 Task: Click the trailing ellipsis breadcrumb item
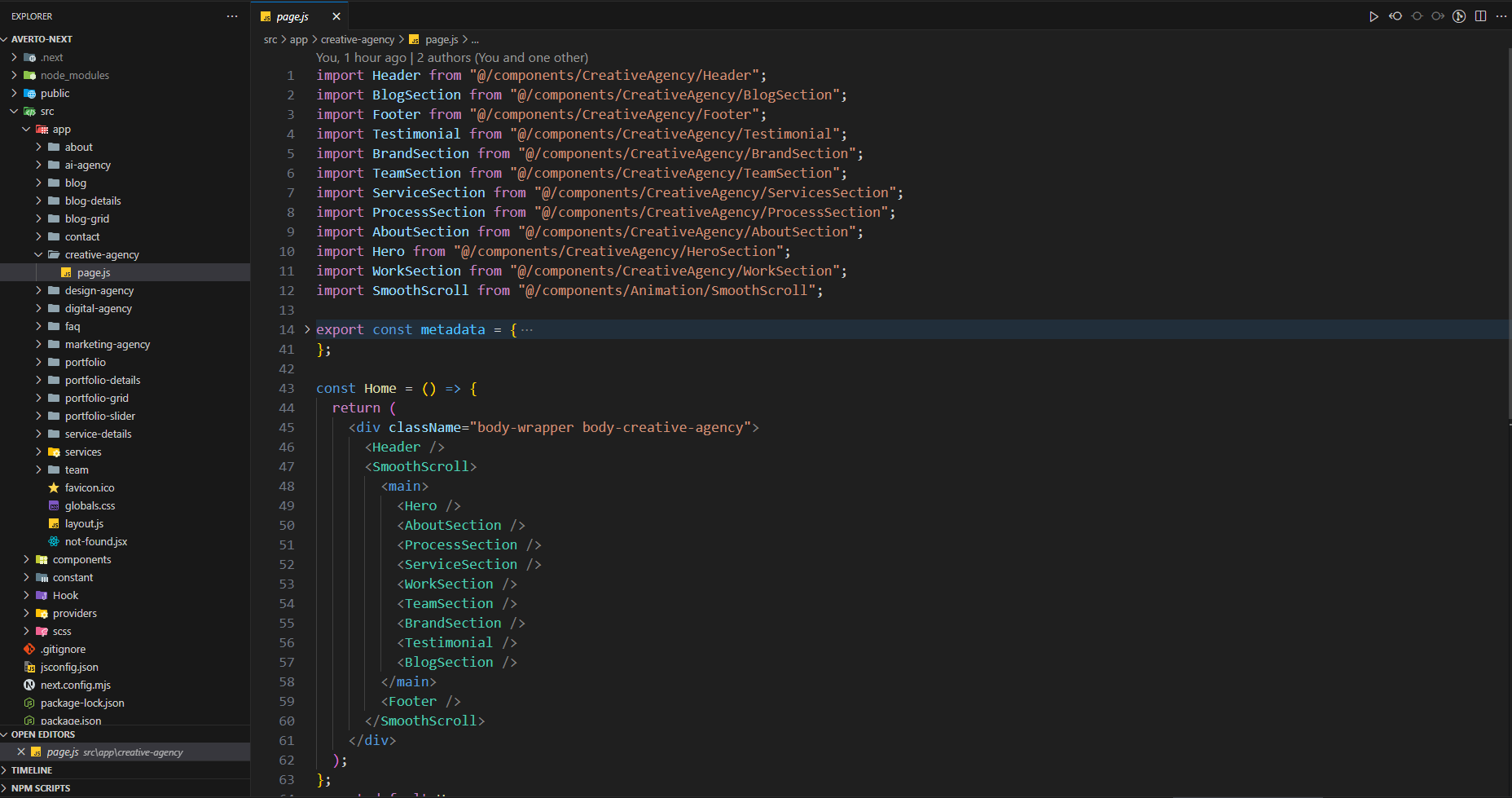pos(475,39)
